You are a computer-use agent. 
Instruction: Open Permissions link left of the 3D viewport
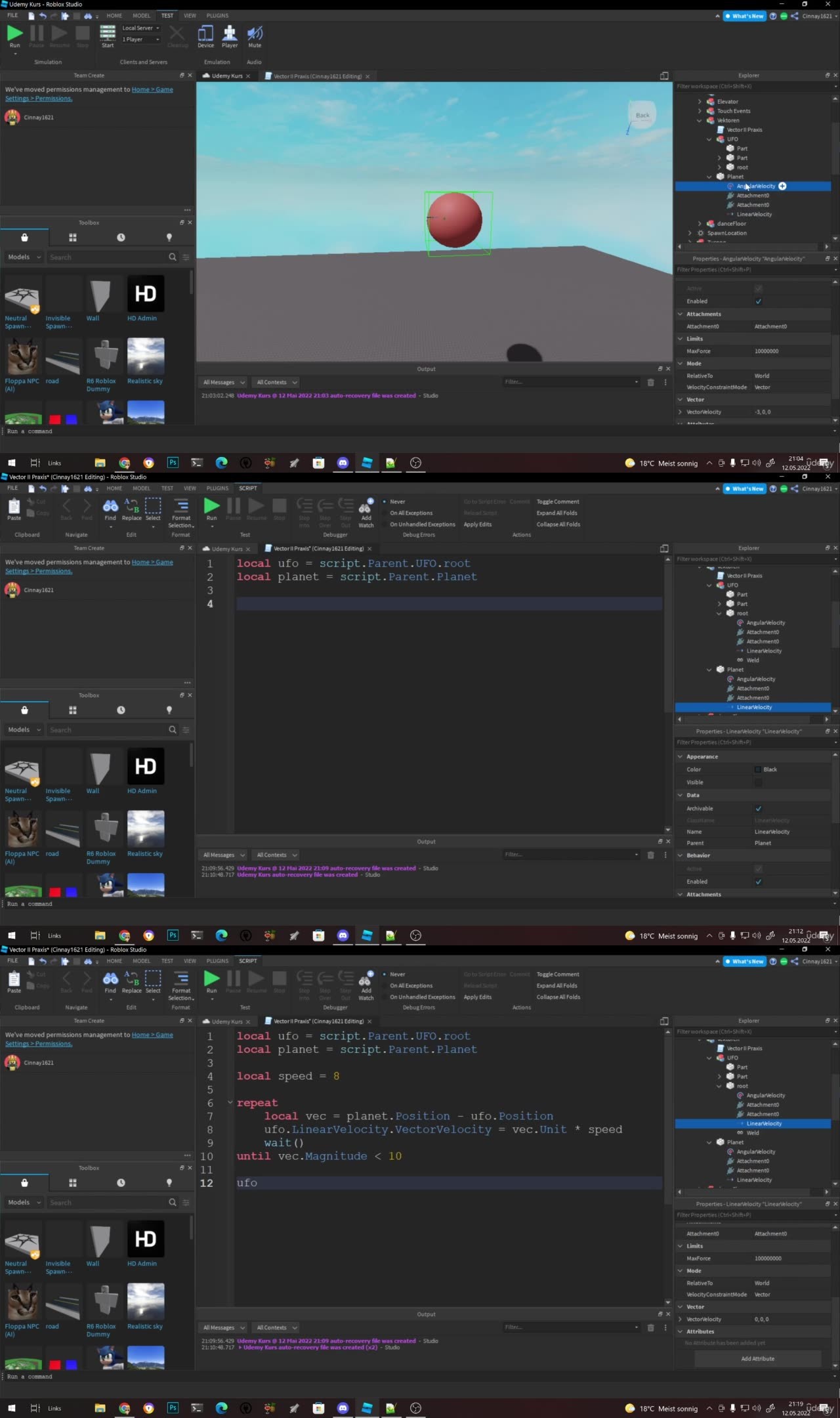pos(54,98)
